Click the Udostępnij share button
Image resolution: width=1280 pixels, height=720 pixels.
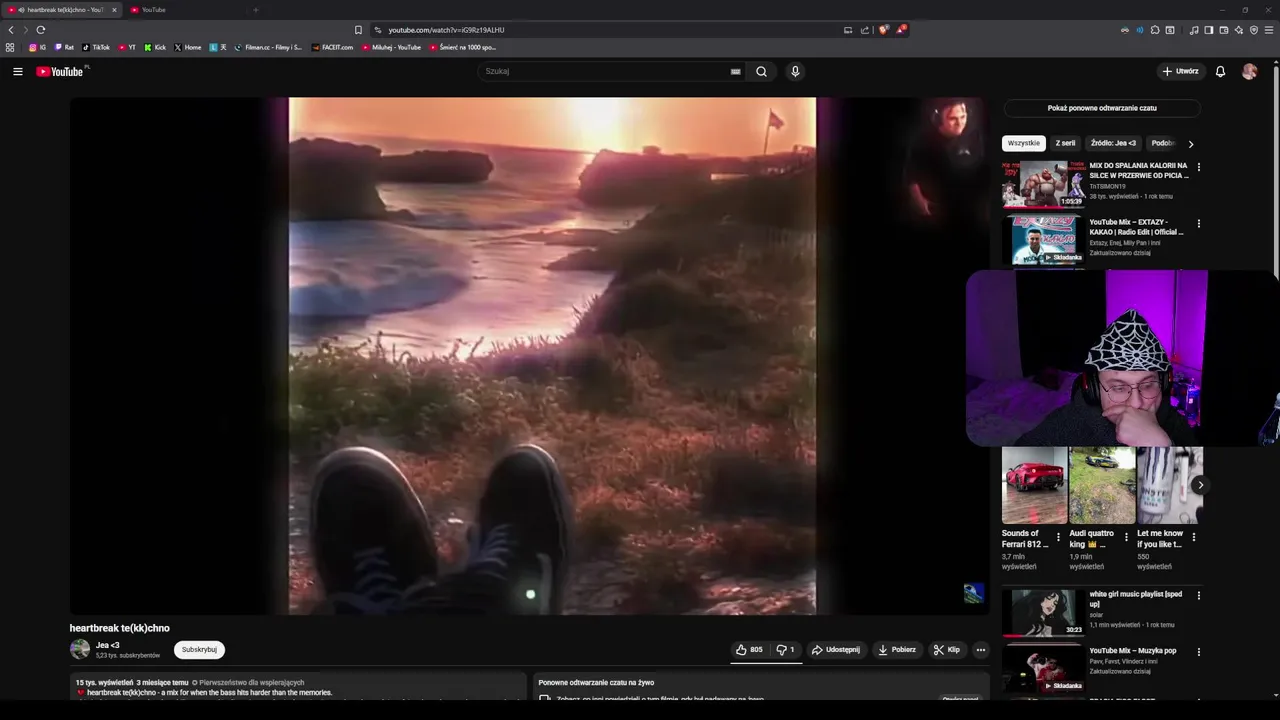click(x=836, y=650)
